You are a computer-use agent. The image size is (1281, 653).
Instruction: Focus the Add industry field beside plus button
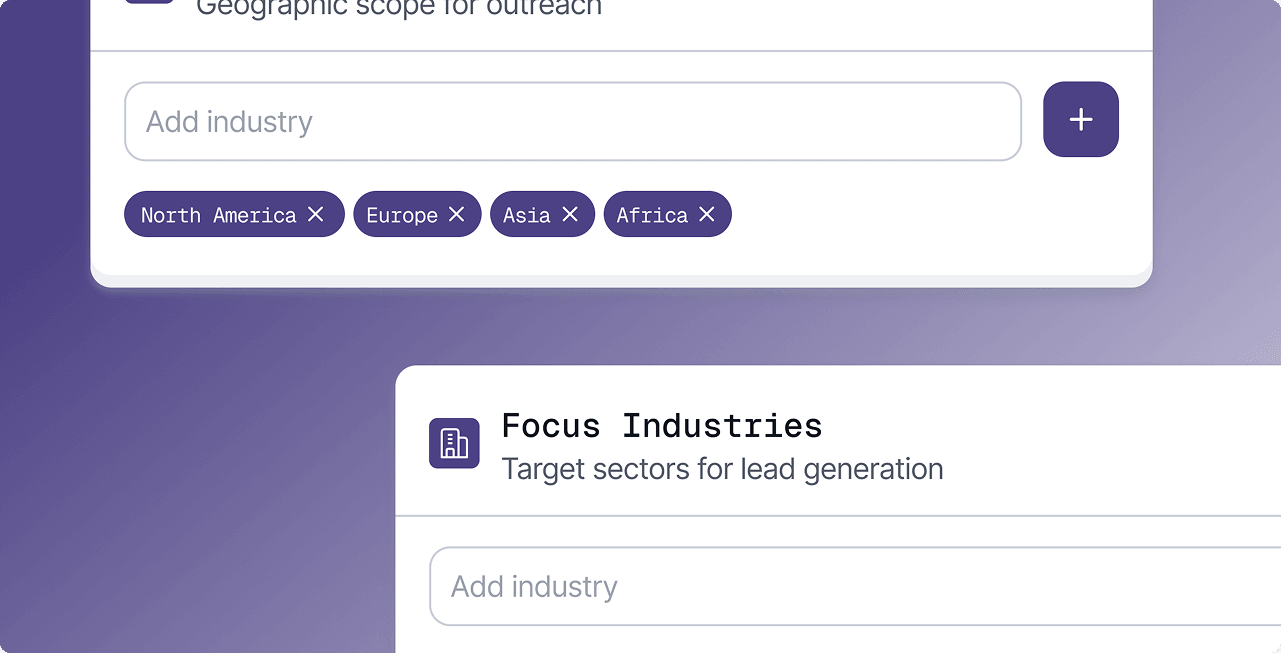[x=572, y=122]
